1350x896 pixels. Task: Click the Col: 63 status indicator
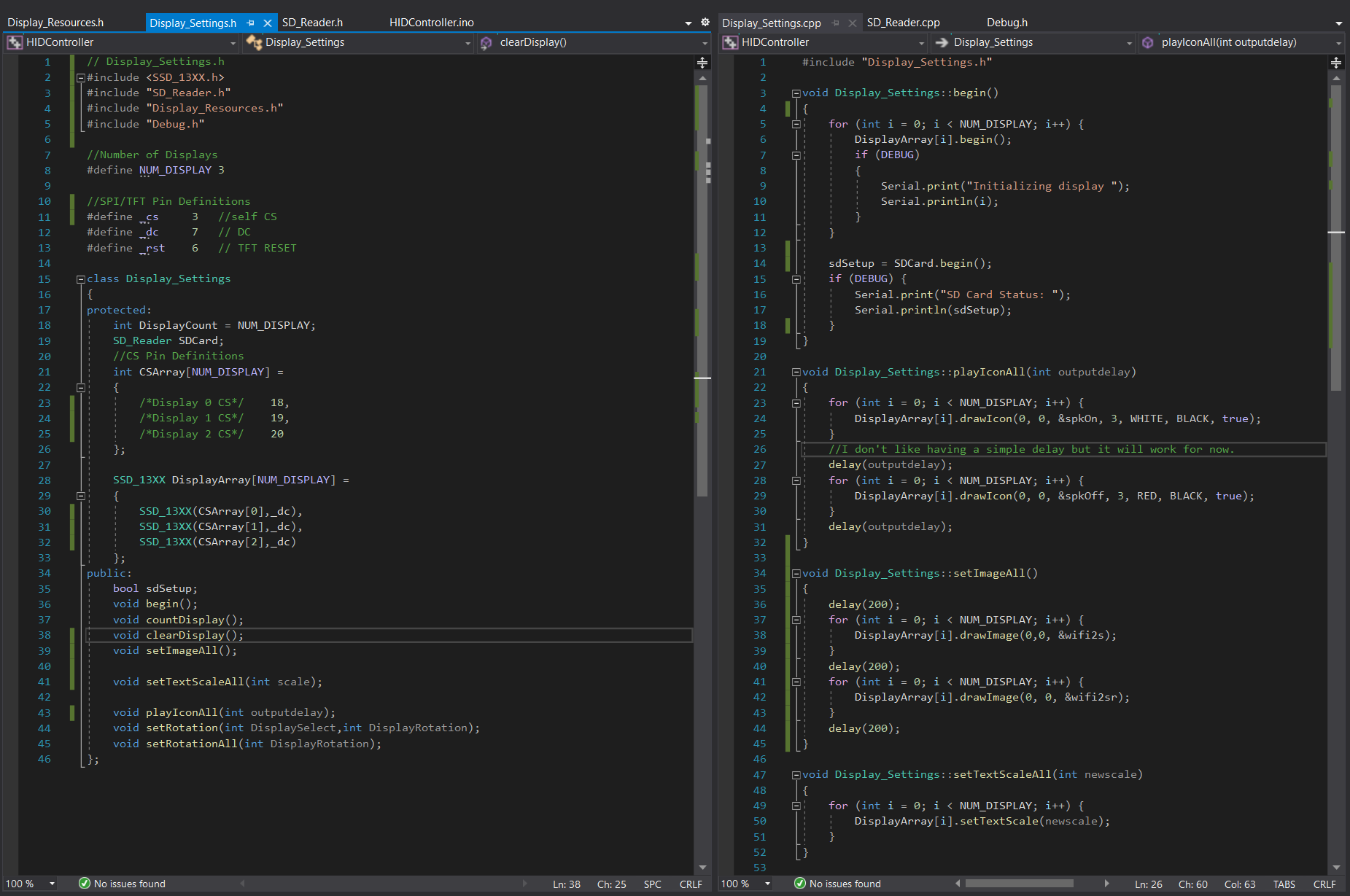(1240, 884)
